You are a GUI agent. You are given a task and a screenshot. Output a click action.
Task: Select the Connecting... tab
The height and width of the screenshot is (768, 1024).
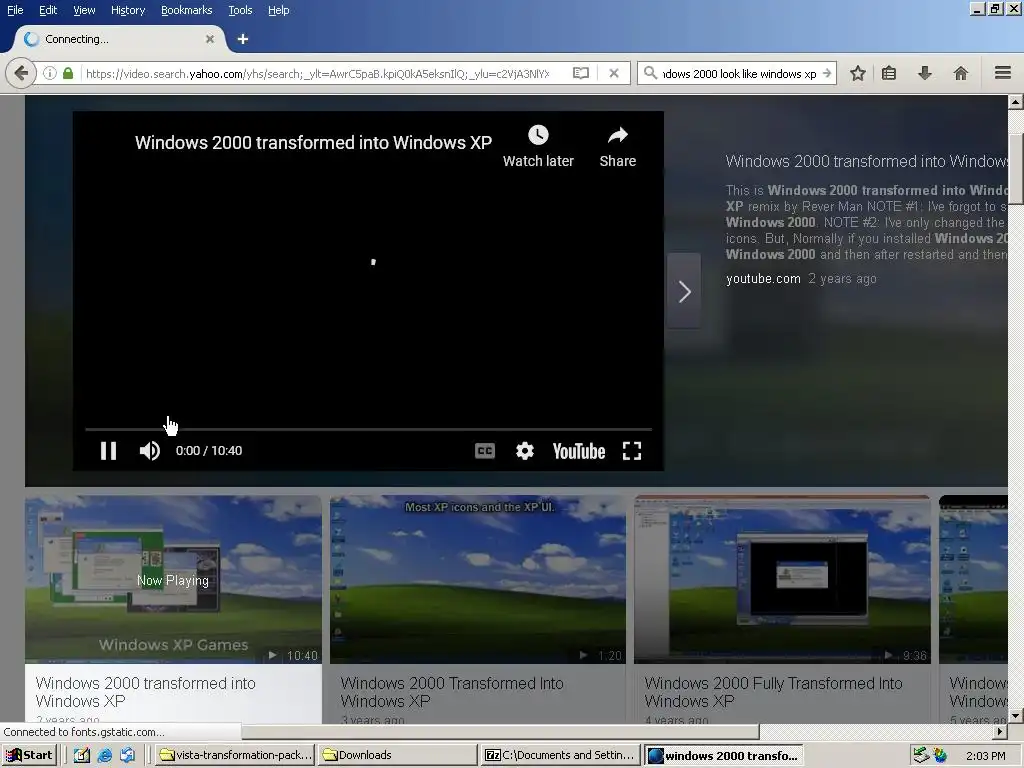(x=118, y=39)
